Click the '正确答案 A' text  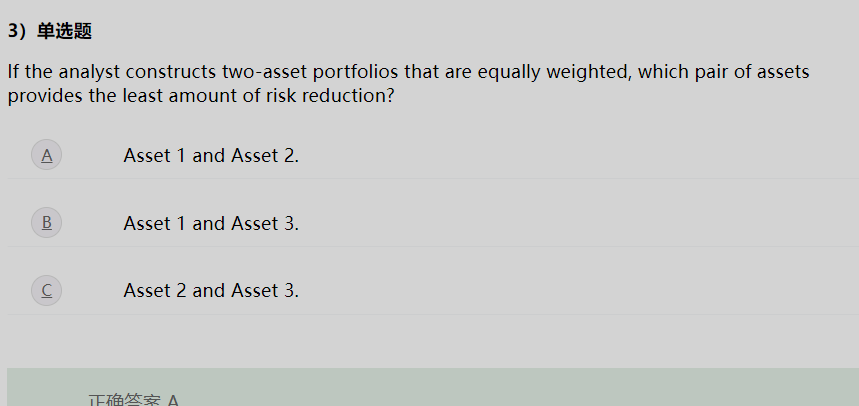tap(134, 400)
